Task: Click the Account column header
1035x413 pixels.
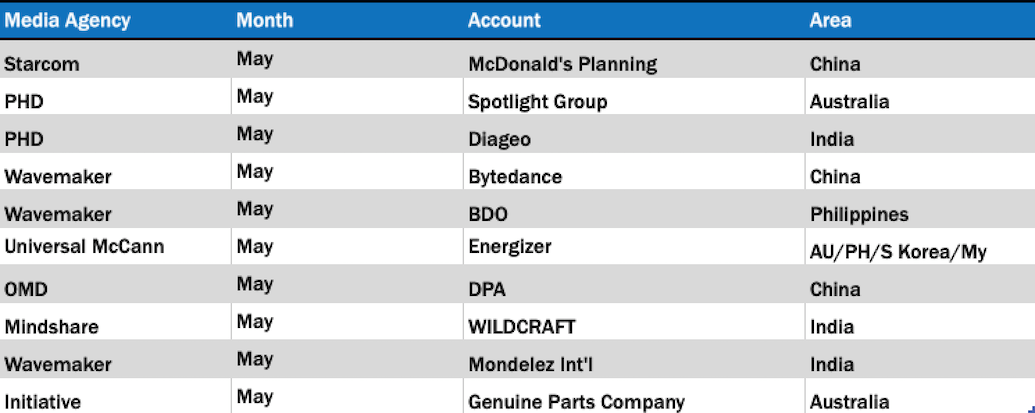Action: coord(504,20)
